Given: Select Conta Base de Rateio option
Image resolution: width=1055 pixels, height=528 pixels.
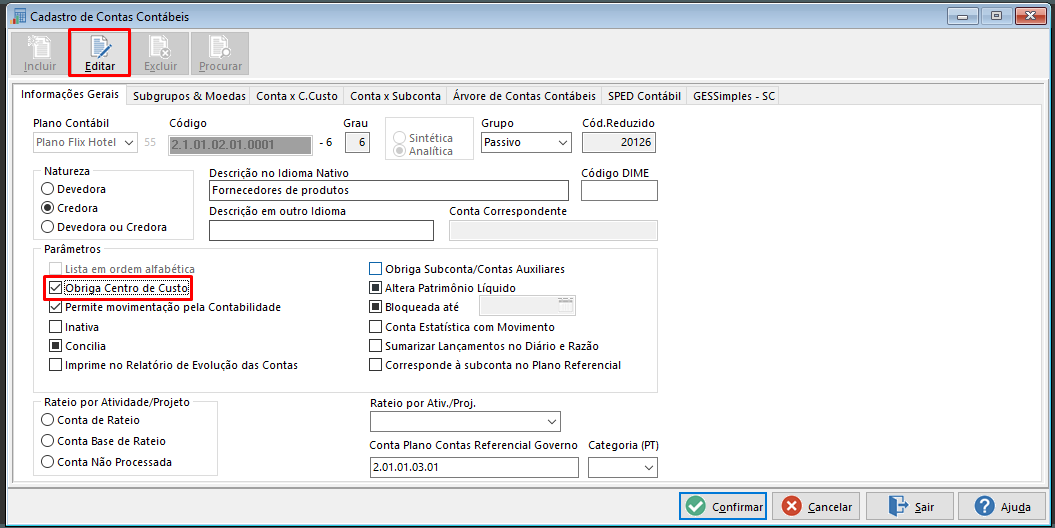Looking at the screenshot, I should coord(48,441).
